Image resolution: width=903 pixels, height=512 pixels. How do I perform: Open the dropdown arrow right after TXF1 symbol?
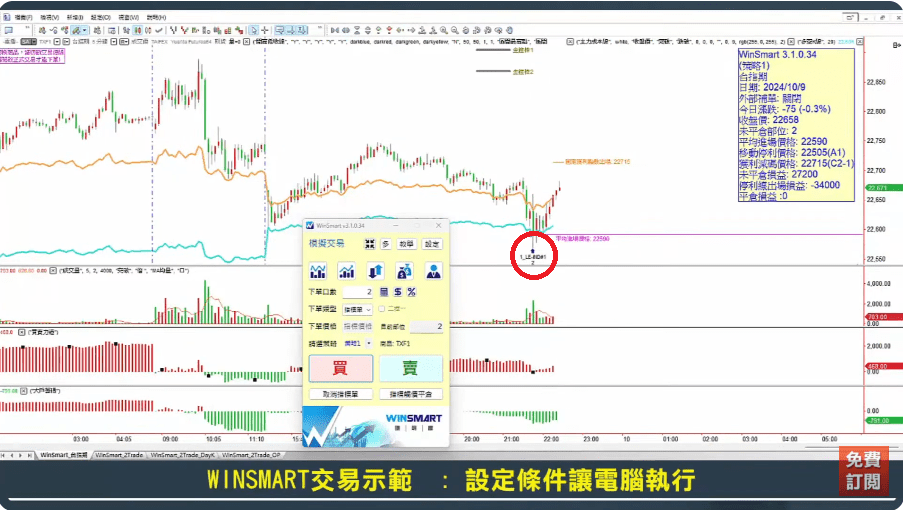(x=57, y=41)
